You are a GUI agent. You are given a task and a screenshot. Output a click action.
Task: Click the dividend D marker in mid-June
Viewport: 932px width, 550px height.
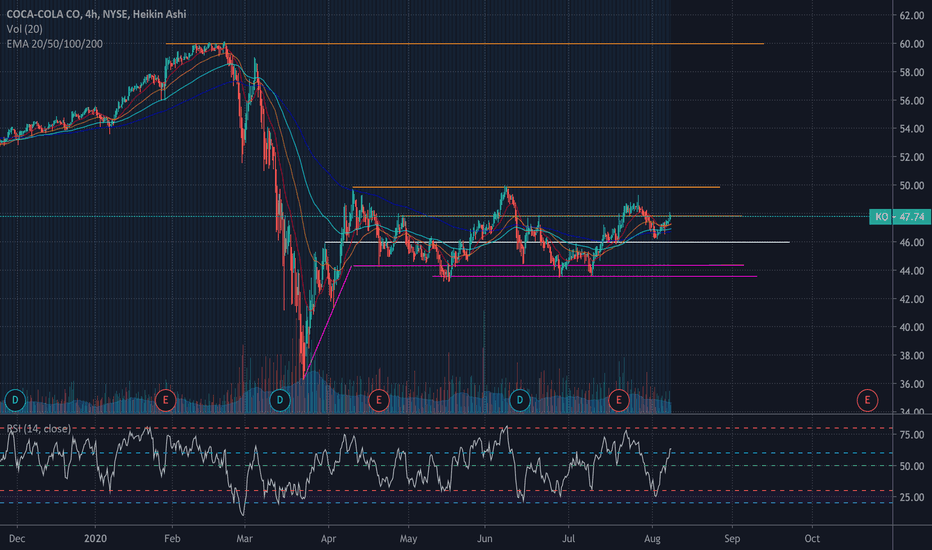point(520,400)
